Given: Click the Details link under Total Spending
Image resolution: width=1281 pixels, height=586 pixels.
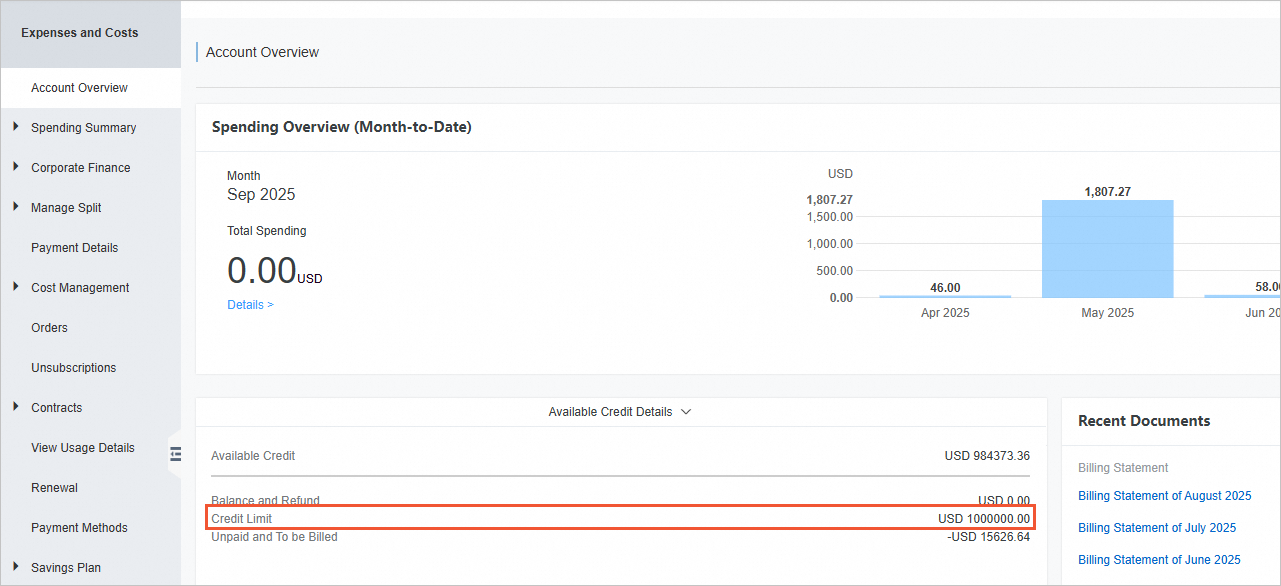Looking at the screenshot, I should [250, 305].
